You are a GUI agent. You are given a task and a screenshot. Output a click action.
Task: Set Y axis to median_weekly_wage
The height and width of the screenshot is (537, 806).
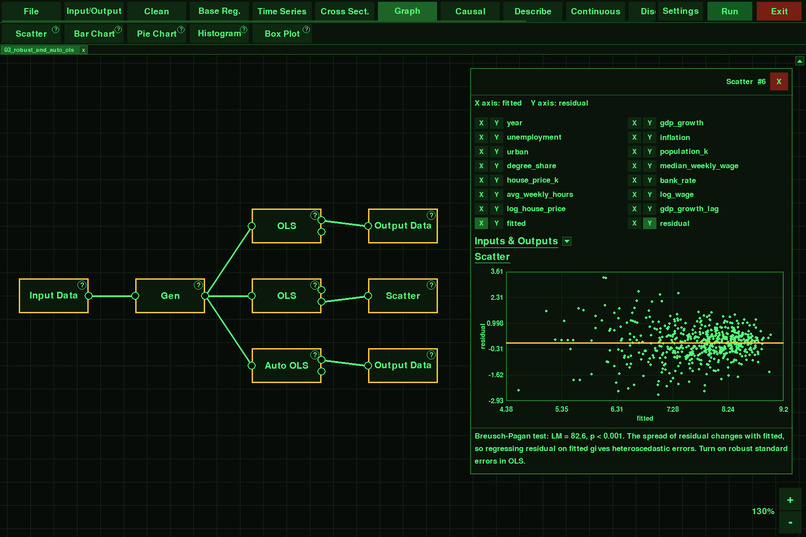tap(650, 166)
